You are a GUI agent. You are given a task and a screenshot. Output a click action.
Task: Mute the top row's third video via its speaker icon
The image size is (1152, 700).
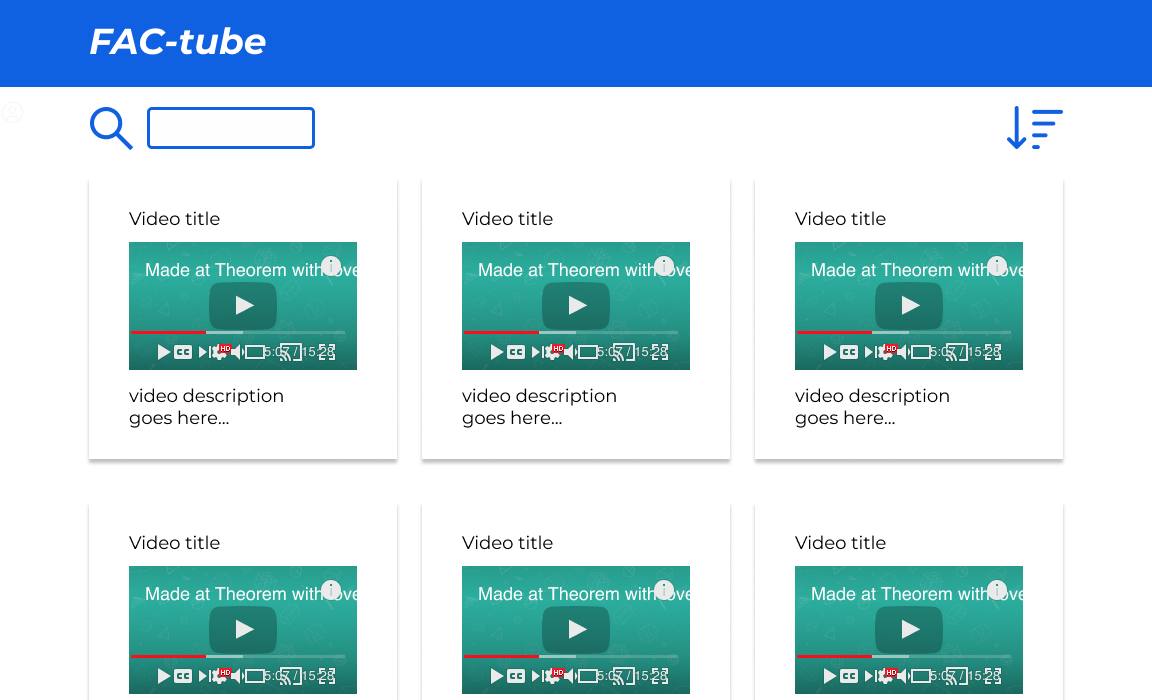coord(903,352)
